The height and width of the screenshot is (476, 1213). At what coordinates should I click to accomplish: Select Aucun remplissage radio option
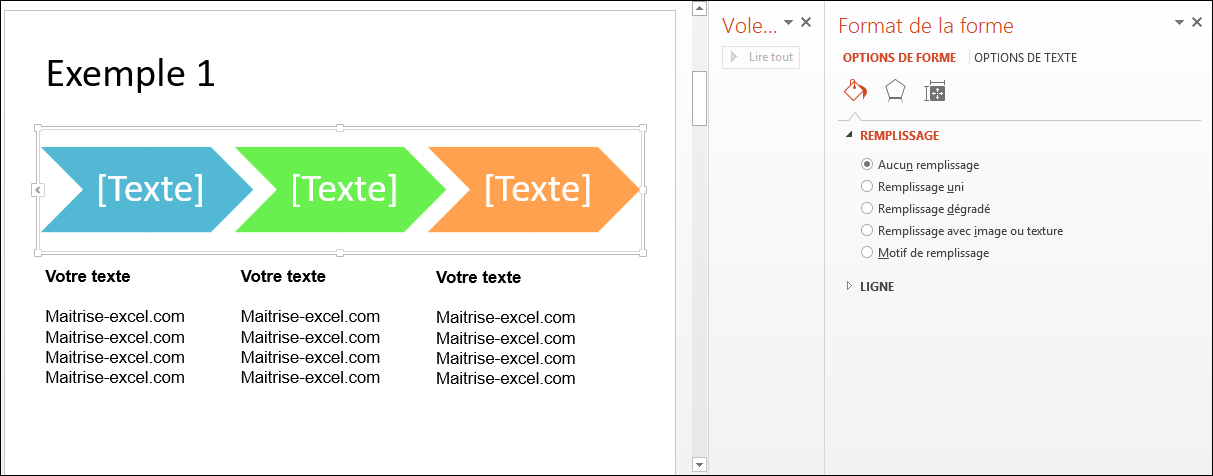[867, 164]
